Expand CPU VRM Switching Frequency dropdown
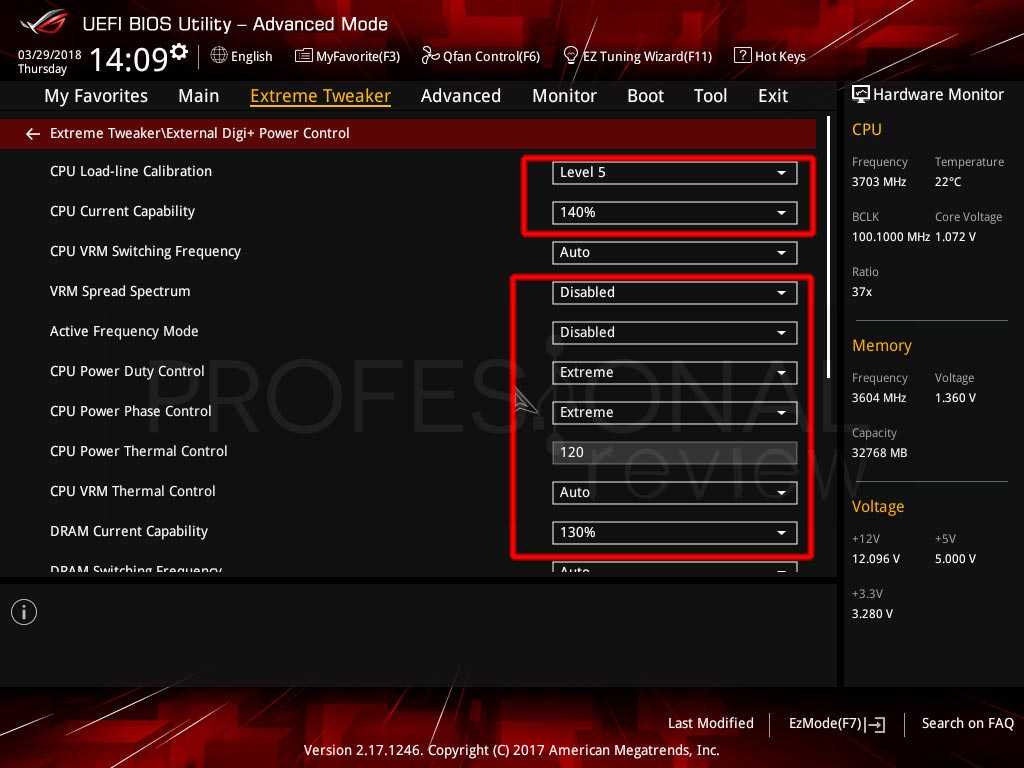This screenshot has height=768, width=1024. (675, 252)
